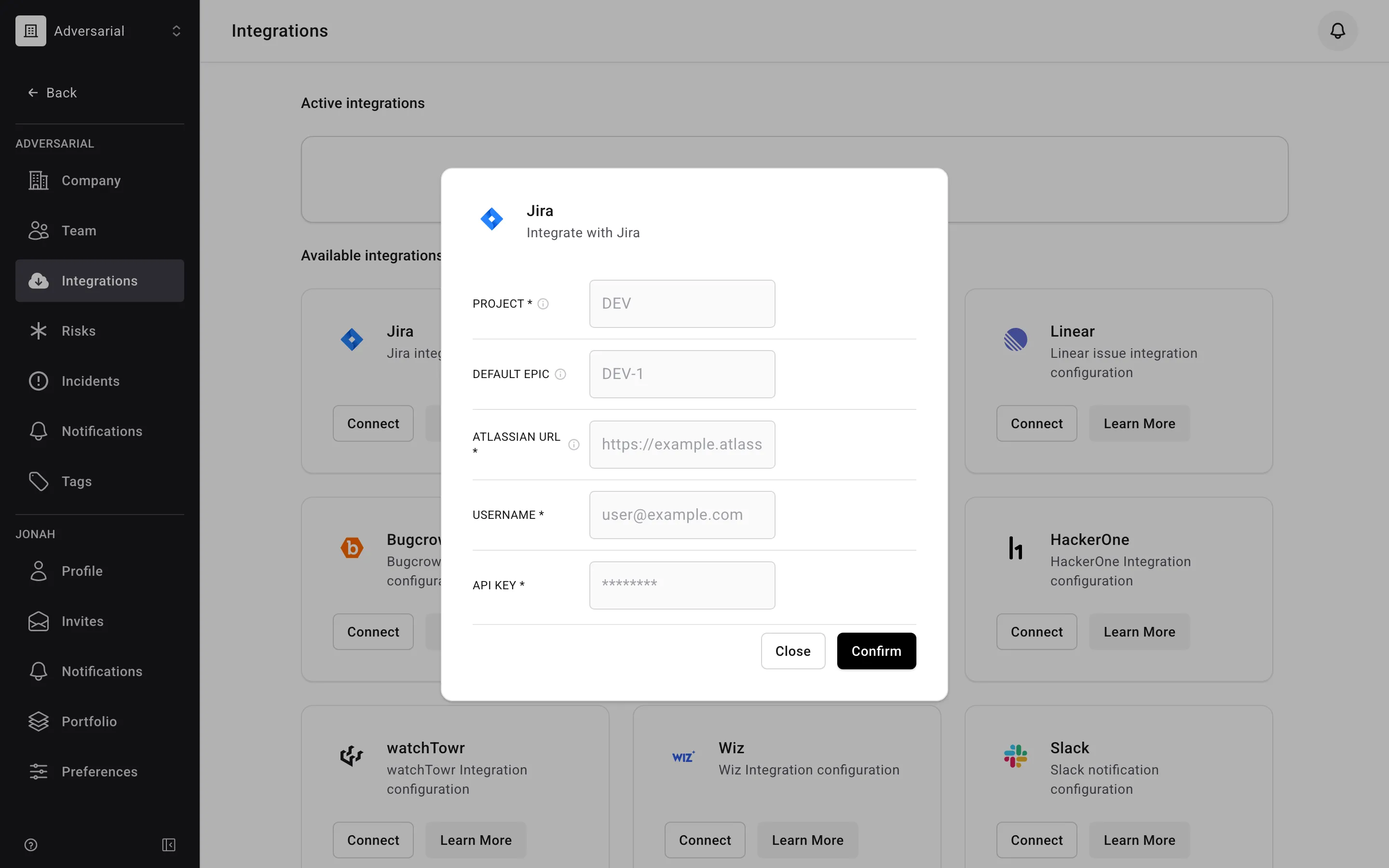1389x868 pixels.
Task: Open Team in the sidebar
Action: pos(100,231)
